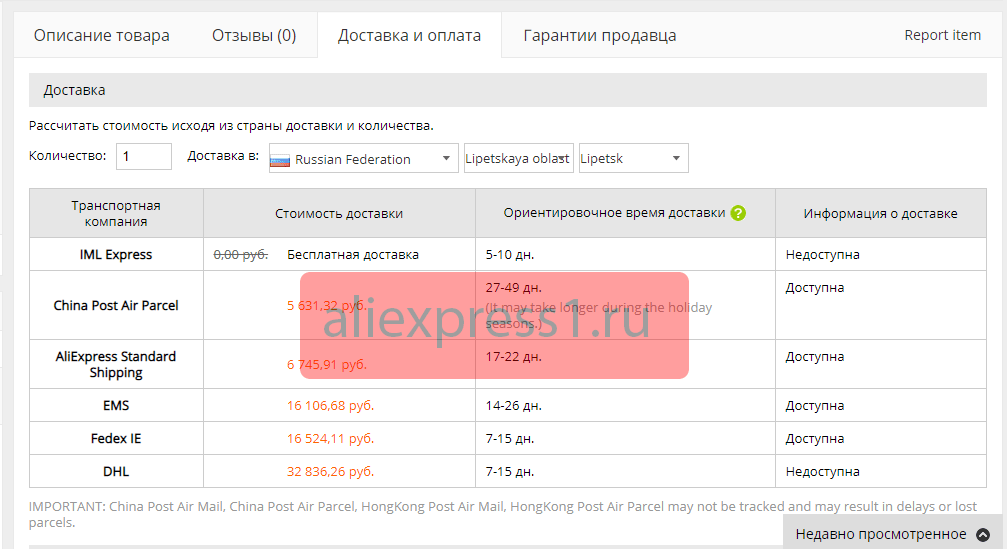Select the EMS carrier cell
Viewport: 1007px width, 549px height.
[x=116, y=405]
